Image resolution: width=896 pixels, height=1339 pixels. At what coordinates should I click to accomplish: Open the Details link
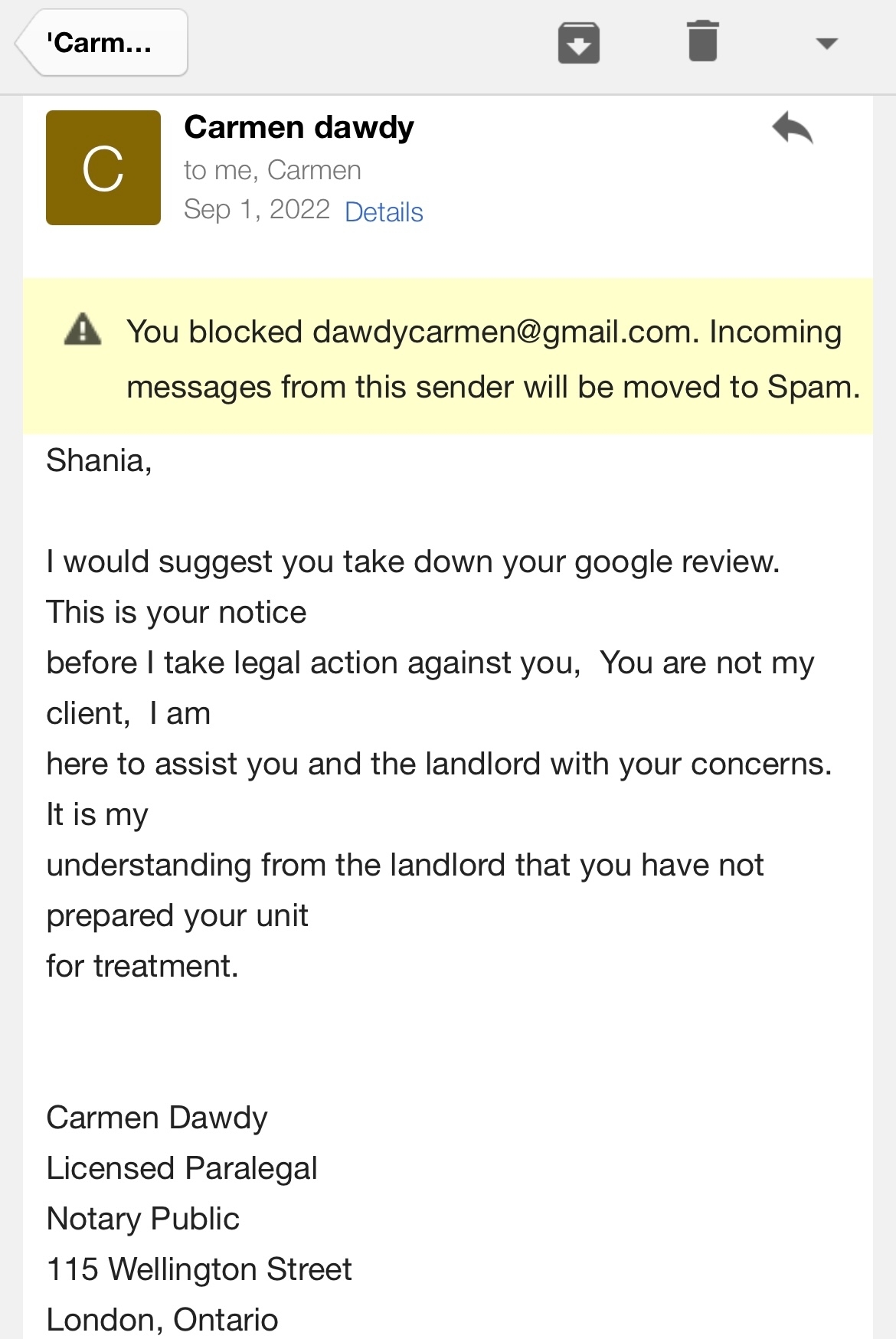click(384, 212)
